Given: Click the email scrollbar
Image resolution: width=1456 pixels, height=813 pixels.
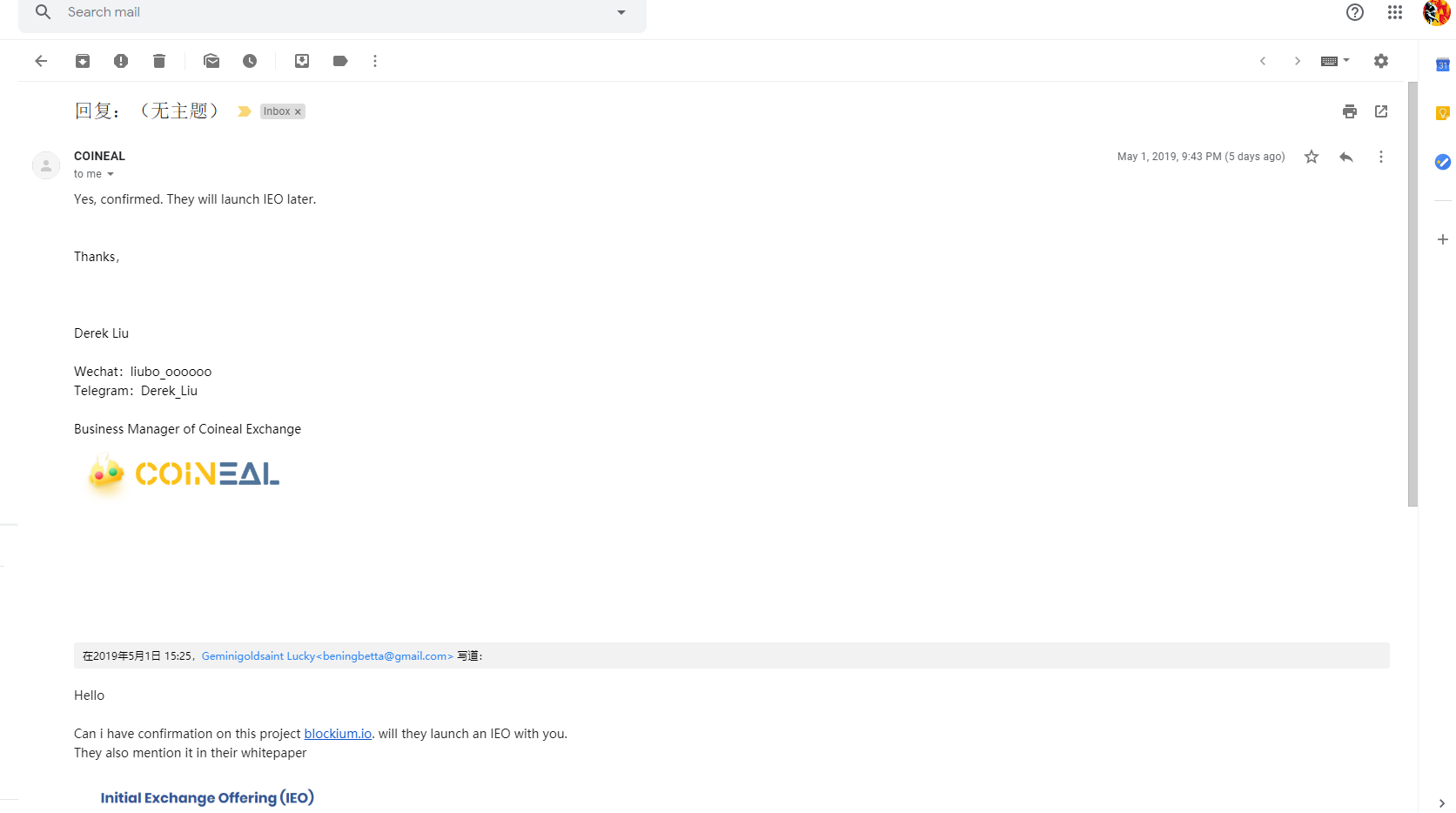Looking at the screenshot, I should pyautogui.click(x=1412, y=294).
